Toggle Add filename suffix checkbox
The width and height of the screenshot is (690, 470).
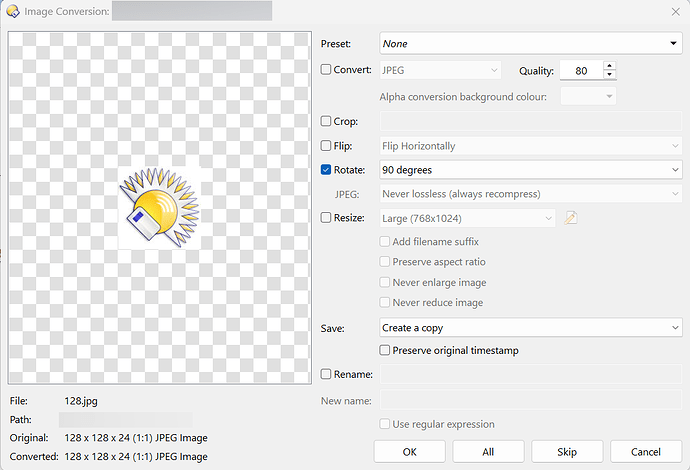coord(385,241)
